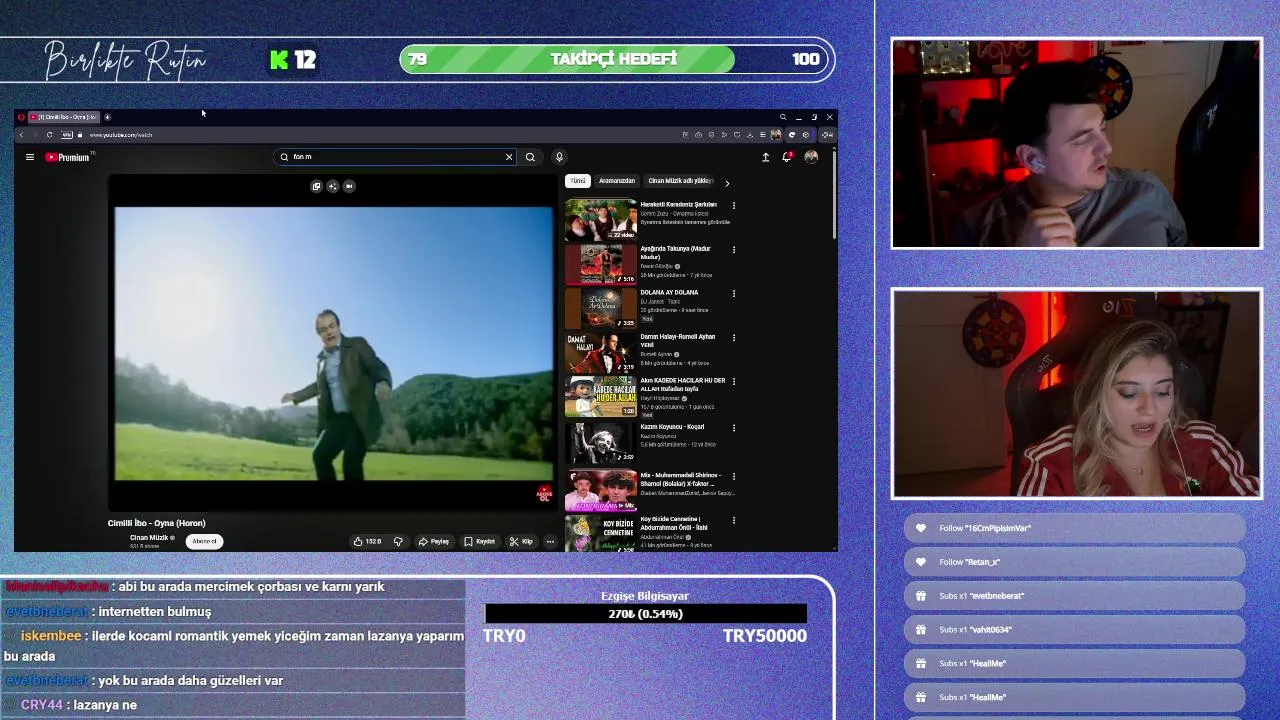Image resolution: width=1280 pixels, height=720 pixels.
Task: Click the Klip clip button
Action: coord(521,541)
